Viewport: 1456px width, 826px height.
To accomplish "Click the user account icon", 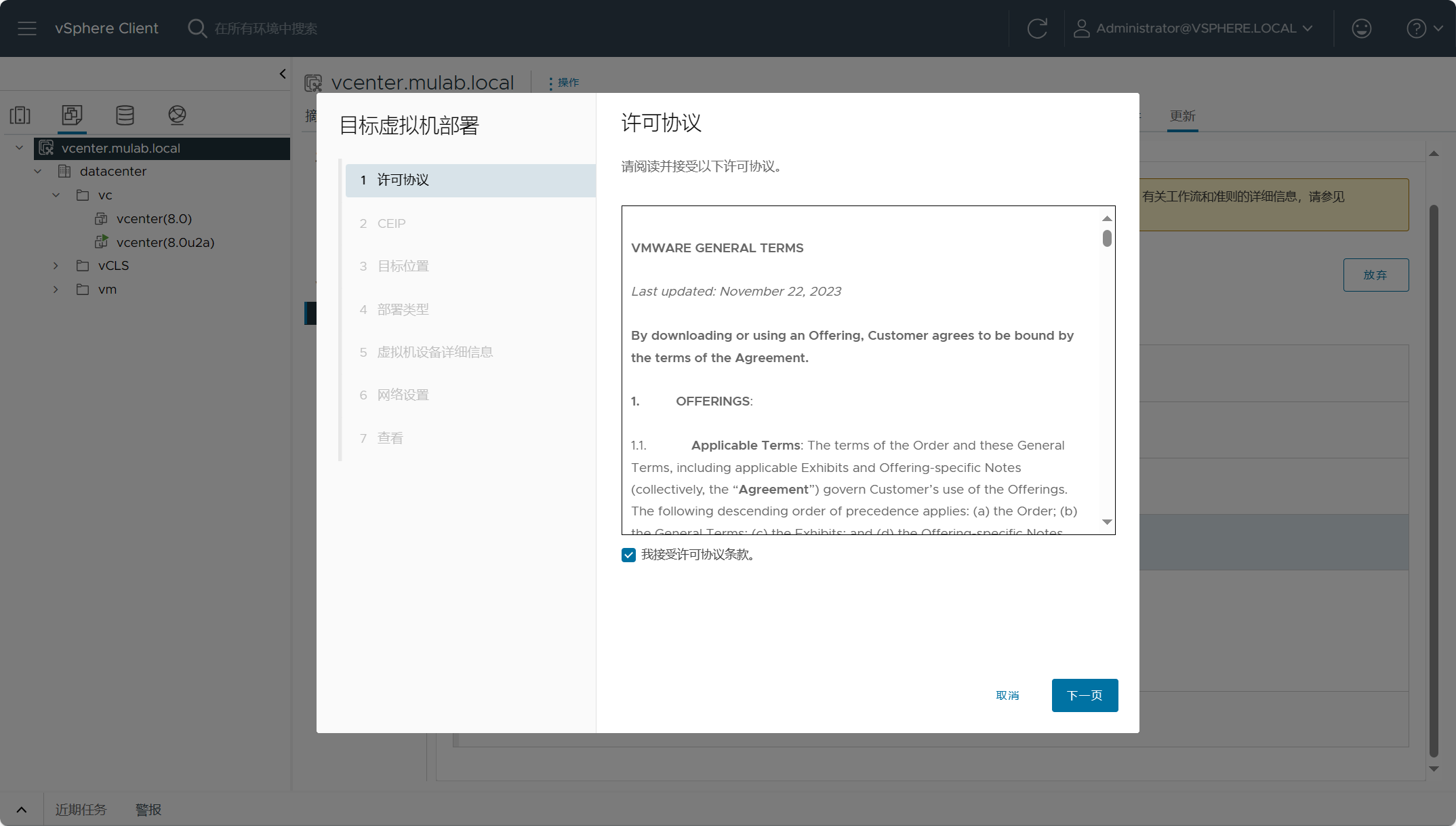I will pyautogui.click(x=1081, y=28).
